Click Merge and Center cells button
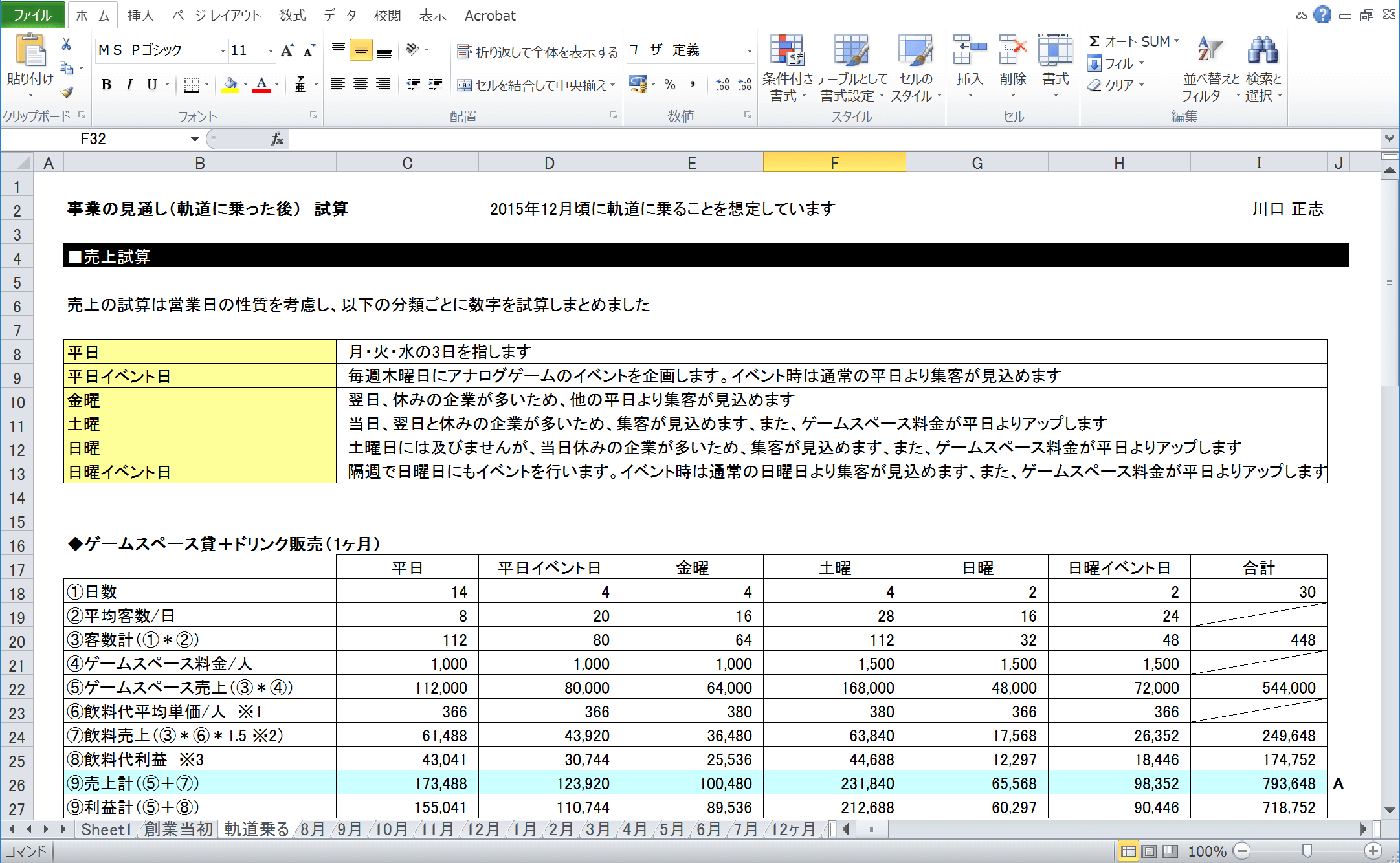Screen dimensions: 1400x863 pos(532,85)
